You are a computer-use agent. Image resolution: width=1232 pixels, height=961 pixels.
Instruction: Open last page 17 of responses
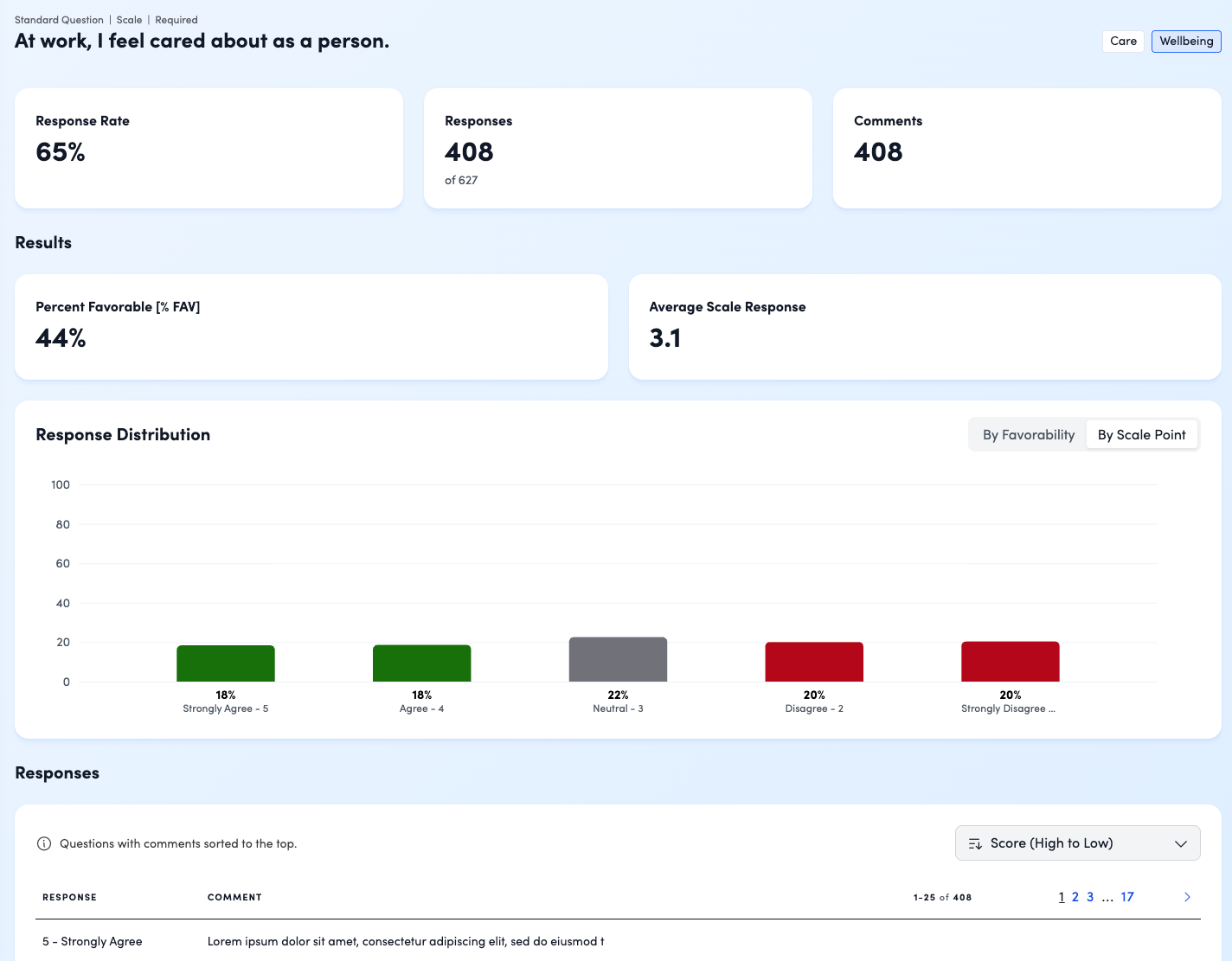pyautogui.click(x=1127, y=897)
